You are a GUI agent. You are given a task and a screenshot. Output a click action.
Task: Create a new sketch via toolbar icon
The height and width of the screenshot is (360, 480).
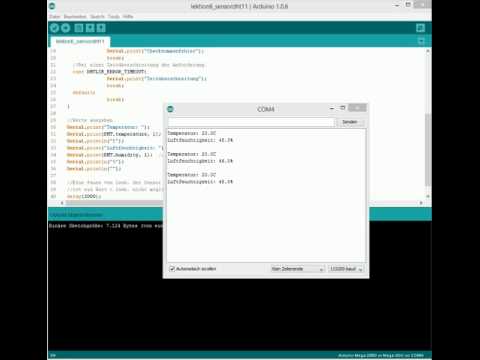coord(79,28)
